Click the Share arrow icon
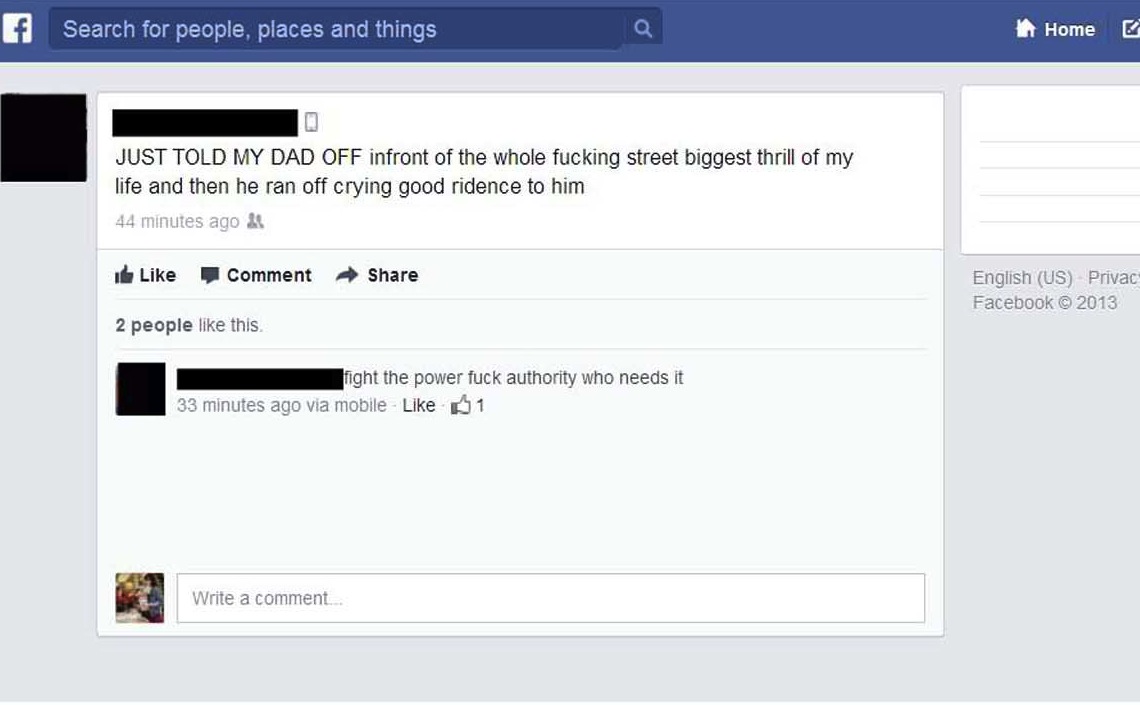This screenshot has width=1140, height=705. tap(347, 275)
